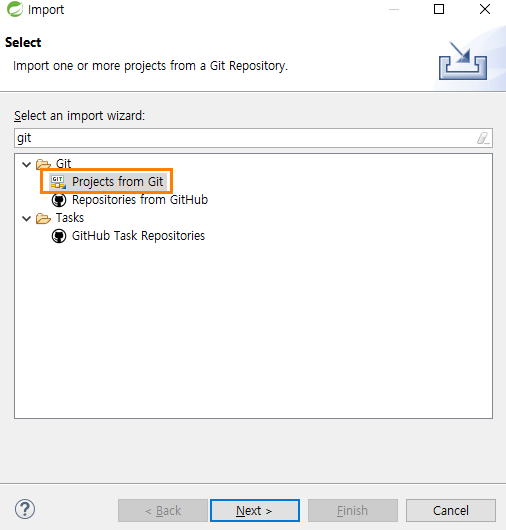The width and height of the screenshot is (506, 530).
Task: Collapse the Tasks category chevron
Action: [26, 219]
